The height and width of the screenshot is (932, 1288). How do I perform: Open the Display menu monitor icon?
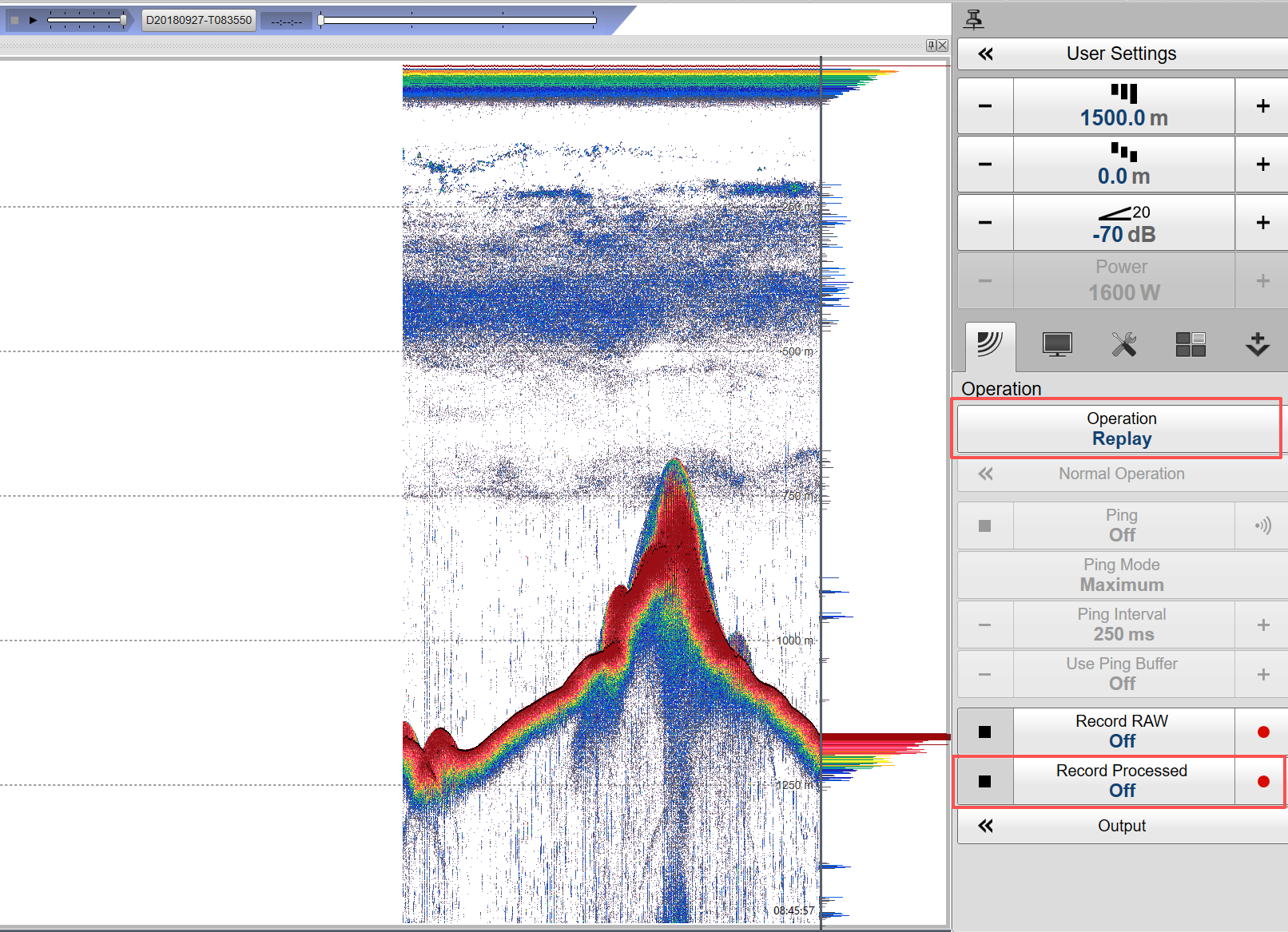pyautogui.click(x=1056, y=345)
